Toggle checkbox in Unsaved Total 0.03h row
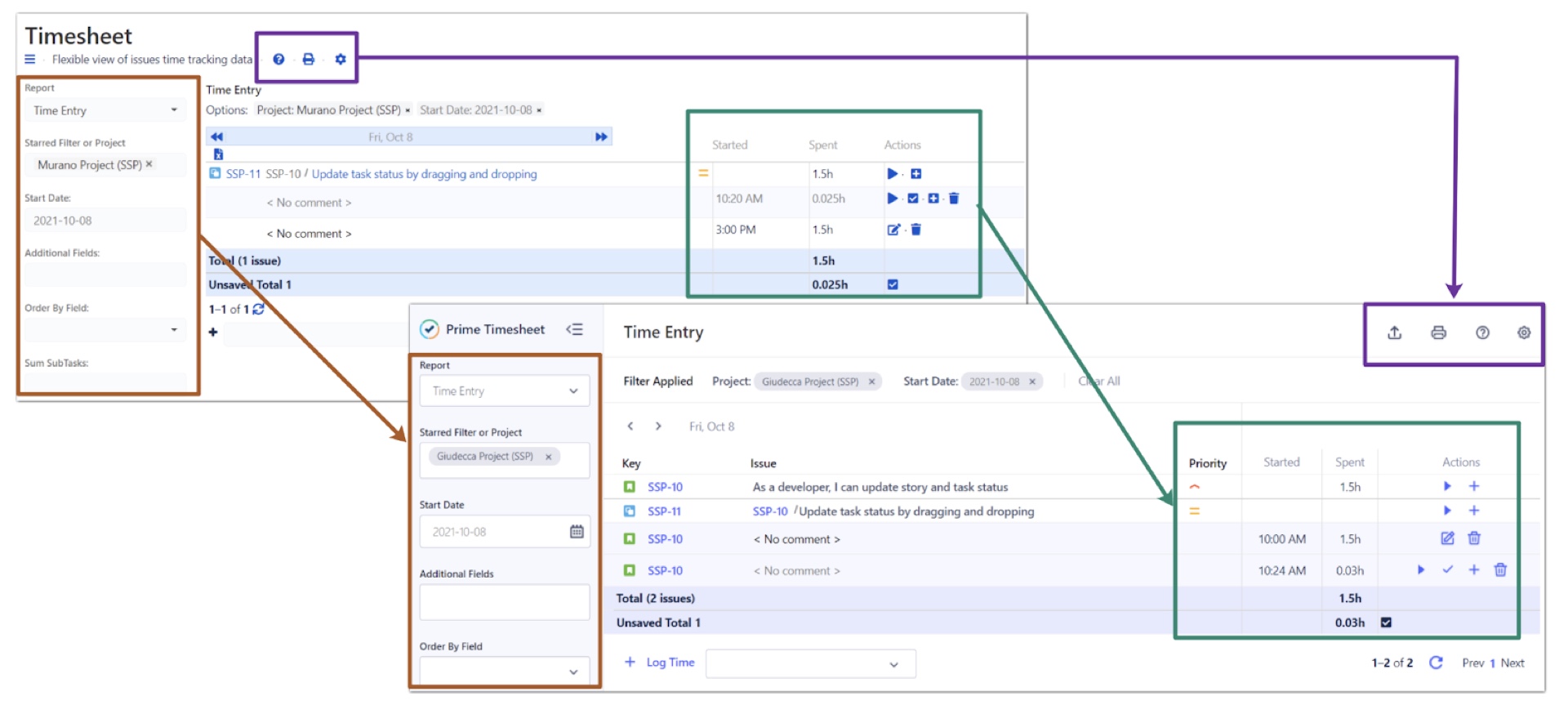The image size is (1568, 714). 1386,623
